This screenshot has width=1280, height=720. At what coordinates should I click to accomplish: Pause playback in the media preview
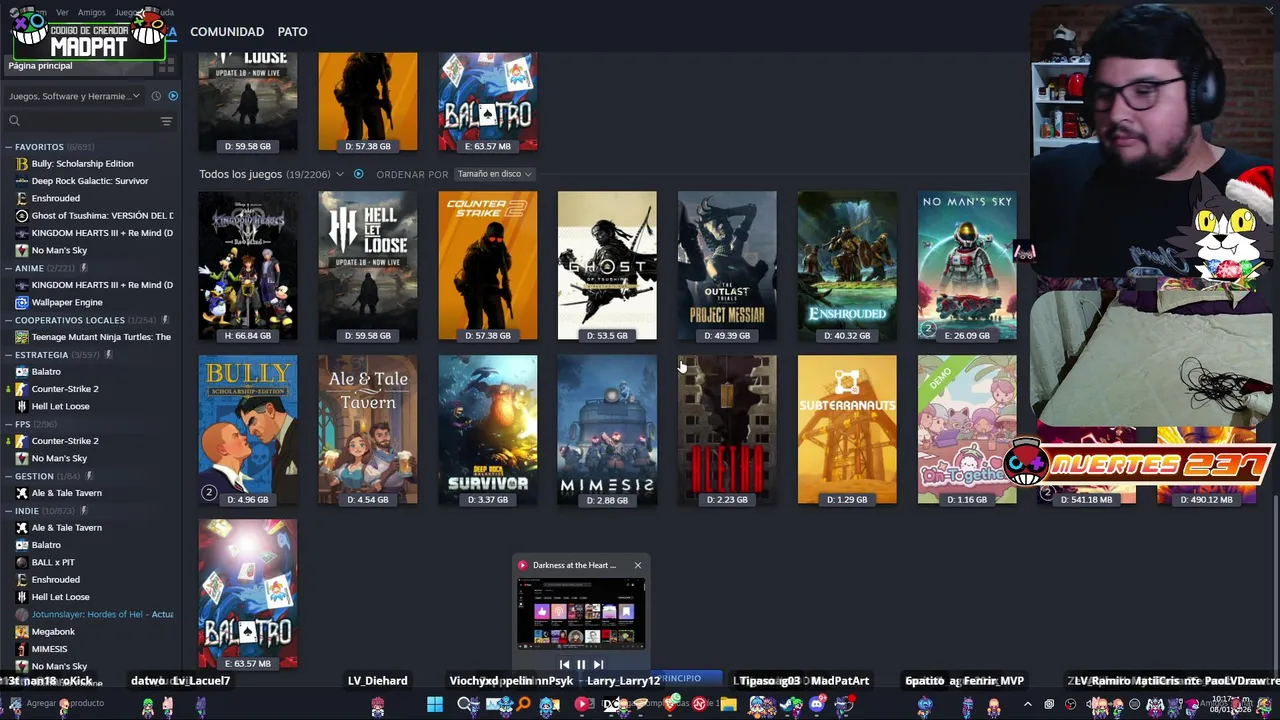tap(581, 664)
